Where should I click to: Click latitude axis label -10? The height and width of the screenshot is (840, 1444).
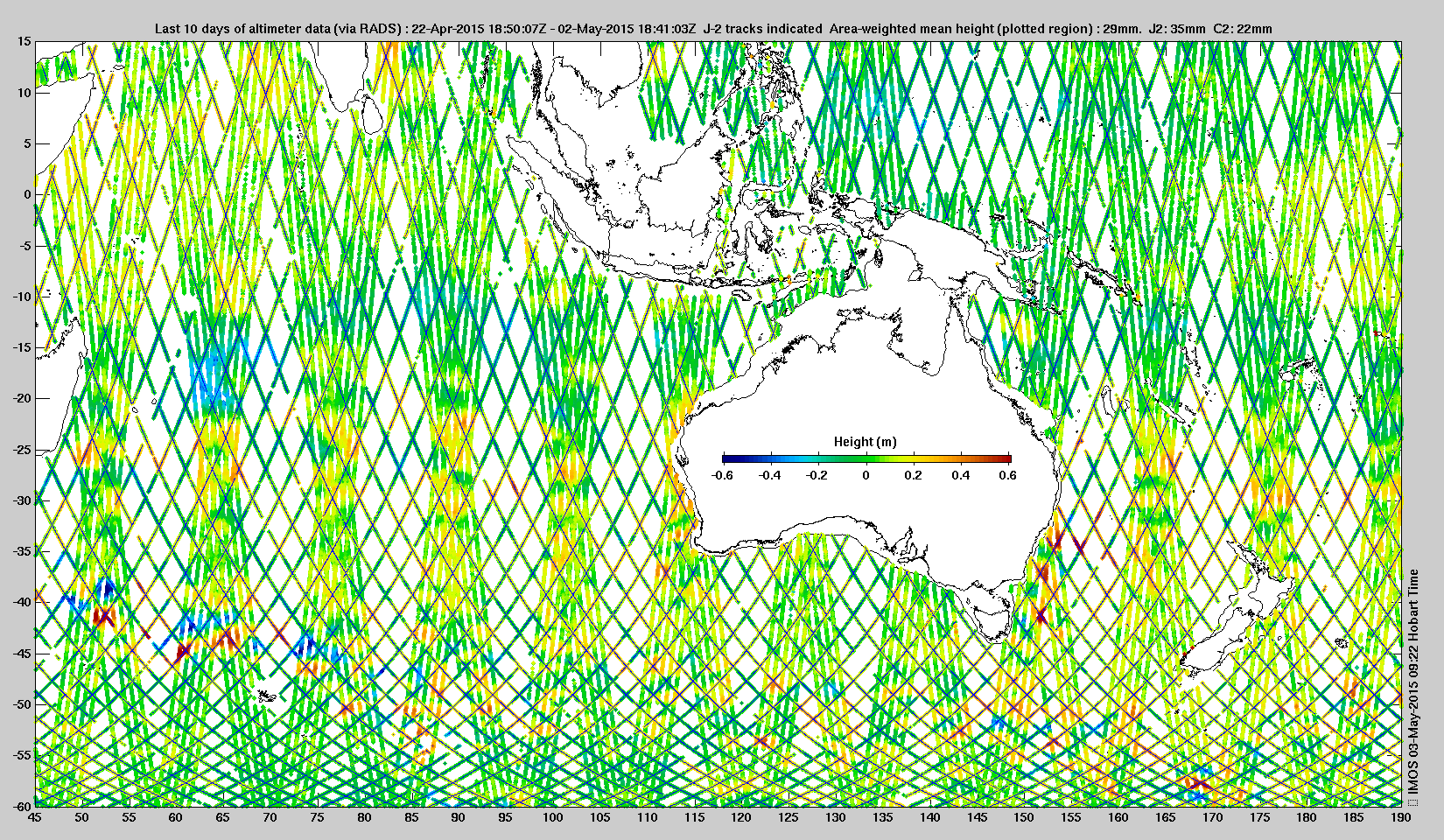(22, 297)
